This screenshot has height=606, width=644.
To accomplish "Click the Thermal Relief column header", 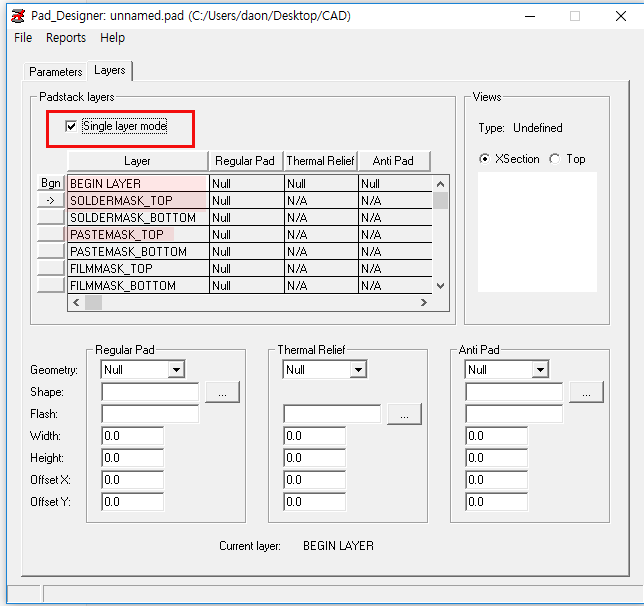I will (x=320, y=161).
